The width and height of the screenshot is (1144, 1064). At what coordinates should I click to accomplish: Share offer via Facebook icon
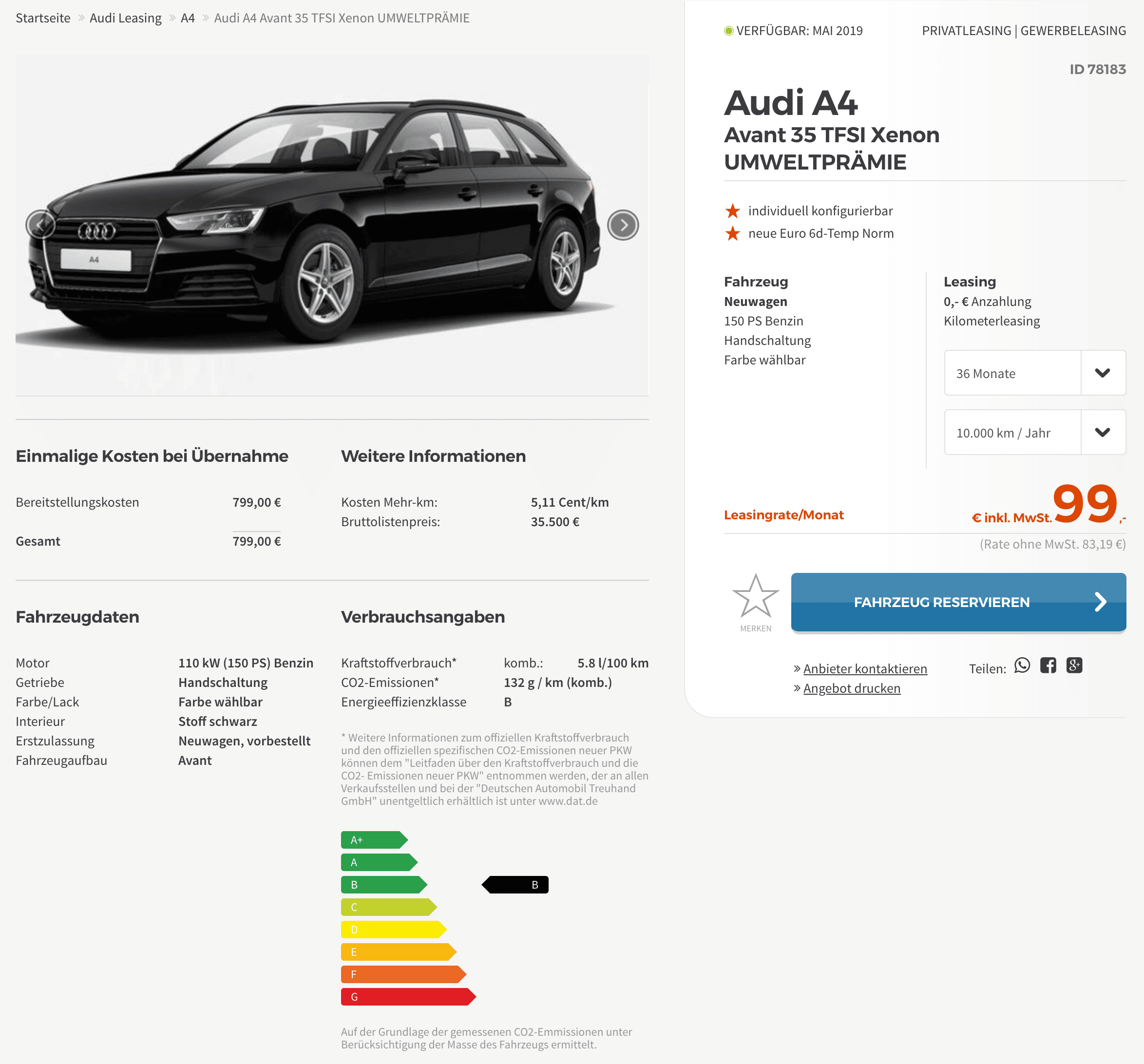(x=1048, y=666)
